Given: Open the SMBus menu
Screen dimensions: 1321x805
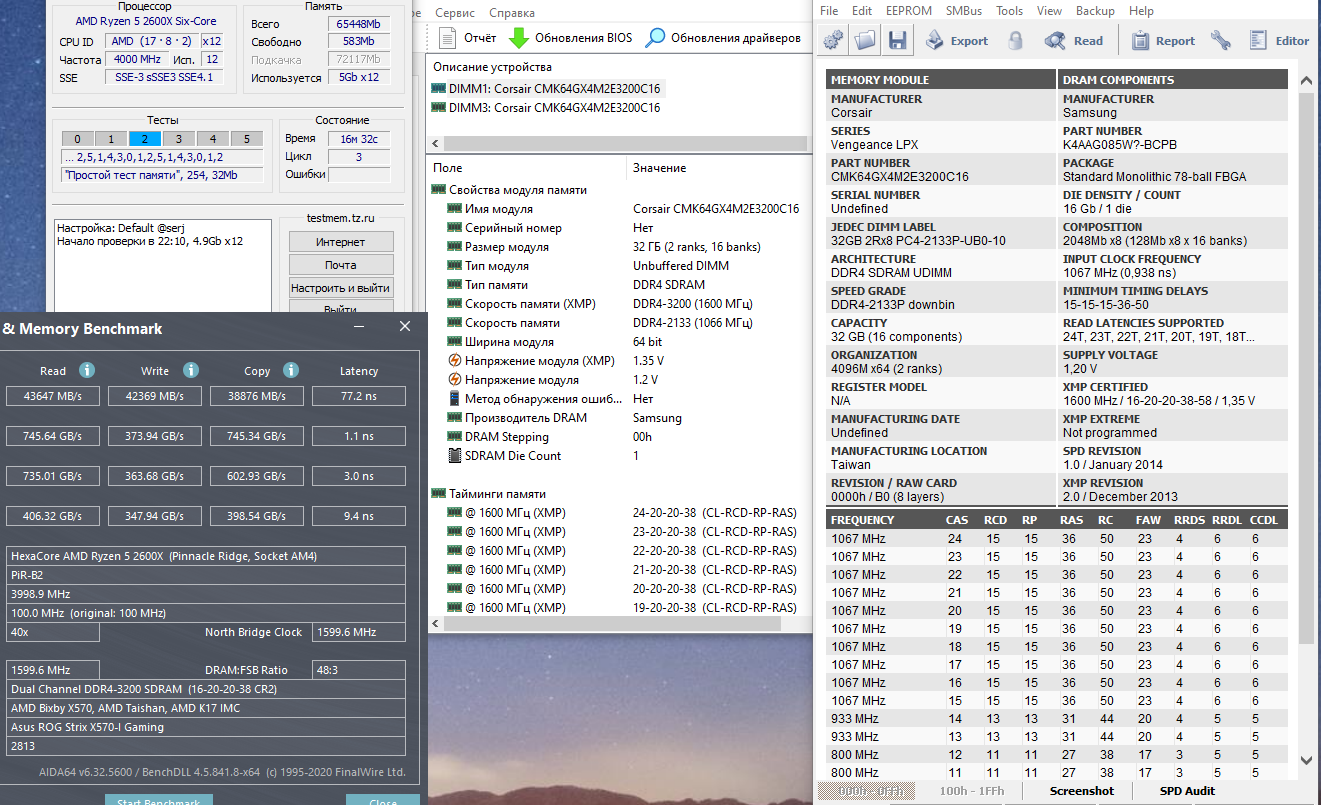Looking at the screenshot, I should 964,11.
